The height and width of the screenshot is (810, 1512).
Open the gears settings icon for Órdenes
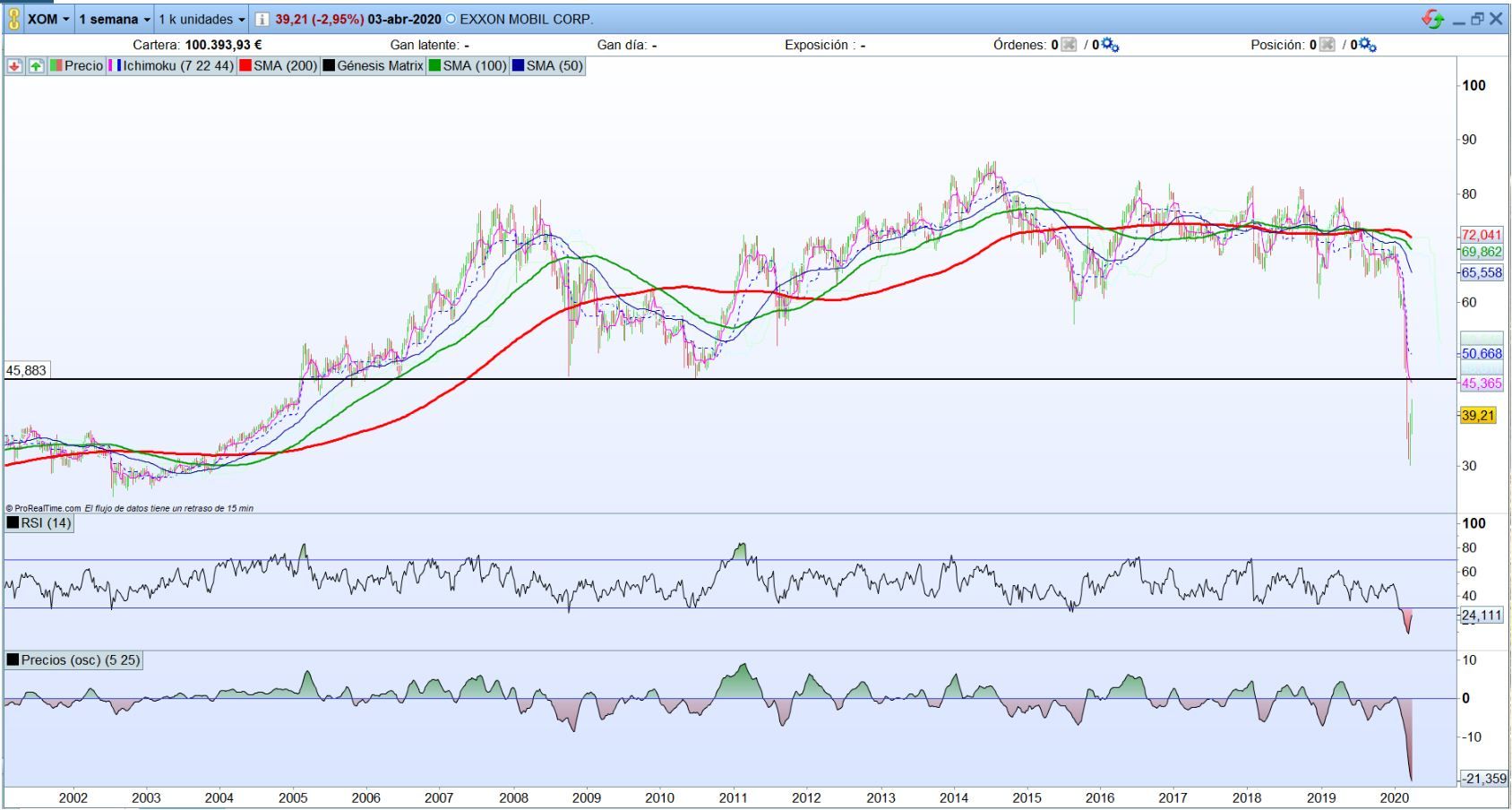1110,45
